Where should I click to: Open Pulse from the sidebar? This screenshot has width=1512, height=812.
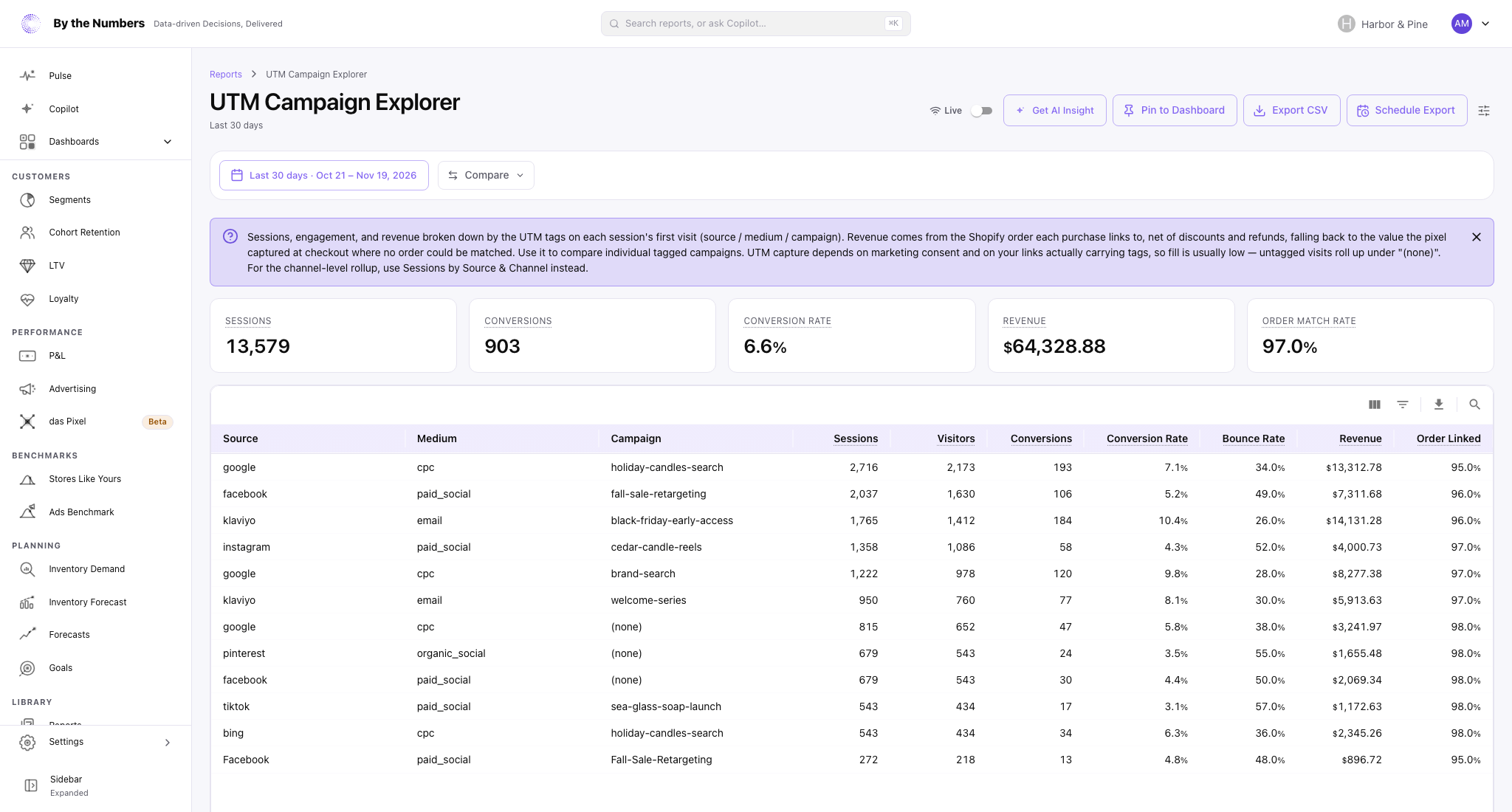pos(96,76)
